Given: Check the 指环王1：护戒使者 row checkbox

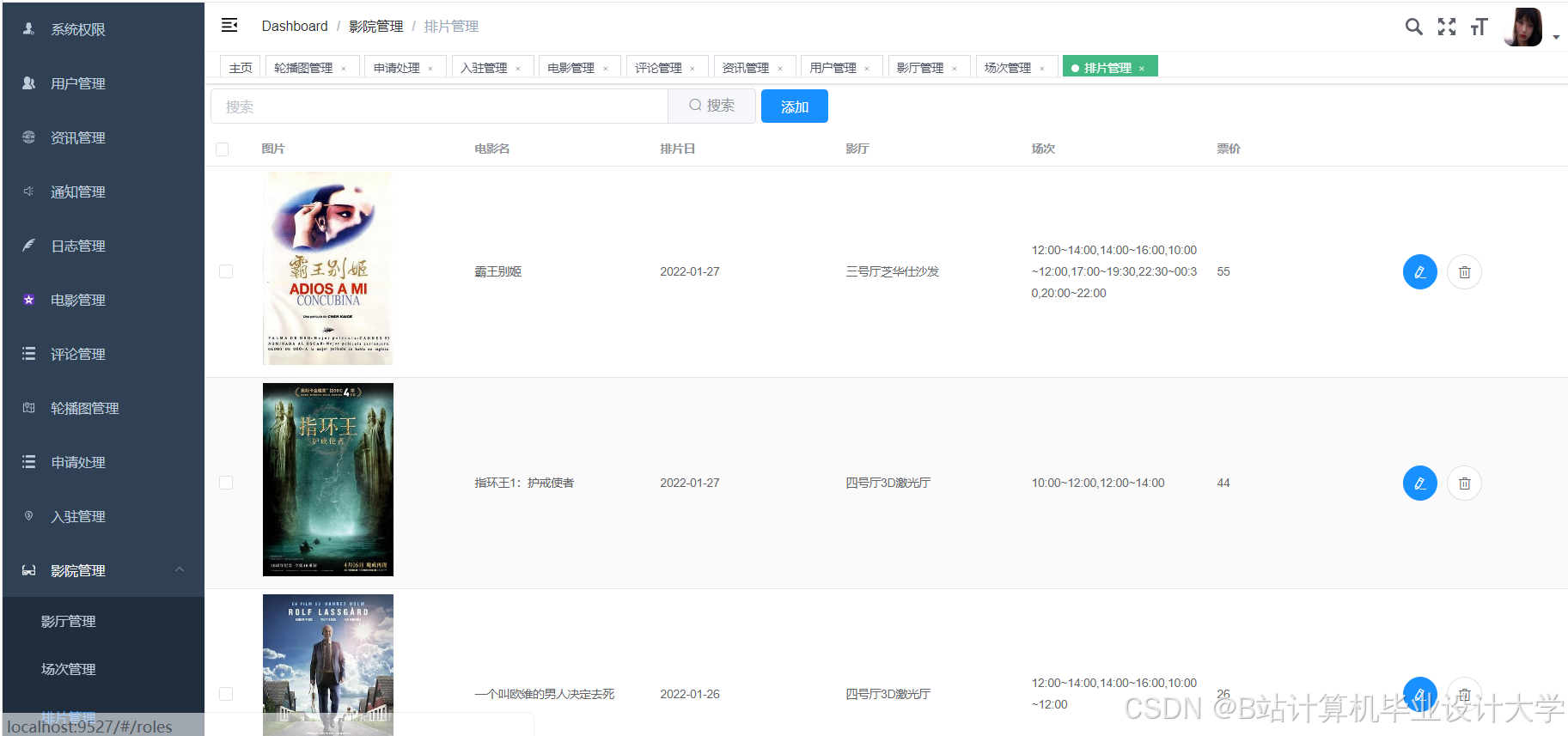Looking at the screenshot, I should tap(226, 483).
